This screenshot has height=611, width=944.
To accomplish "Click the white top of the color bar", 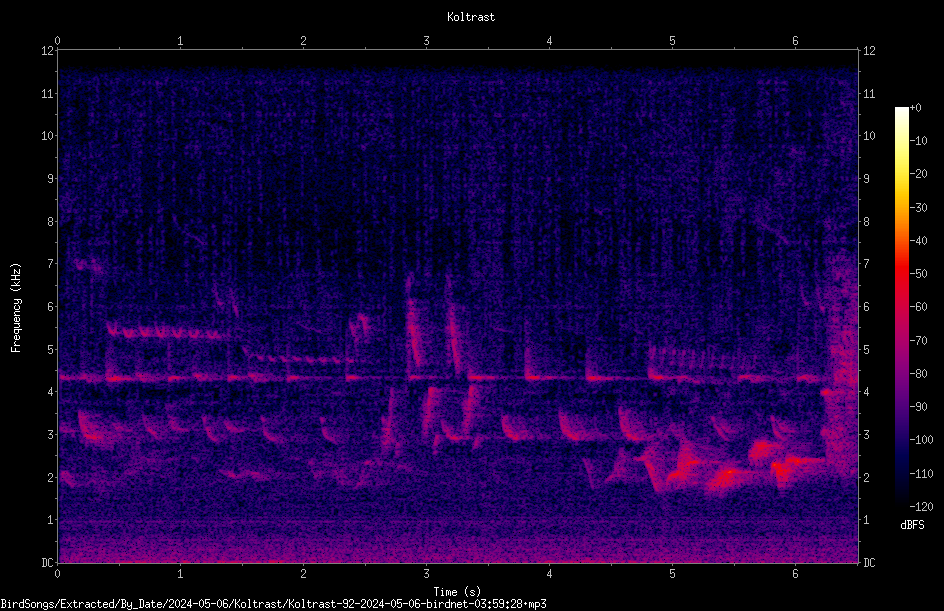I will tap(901, 113).
